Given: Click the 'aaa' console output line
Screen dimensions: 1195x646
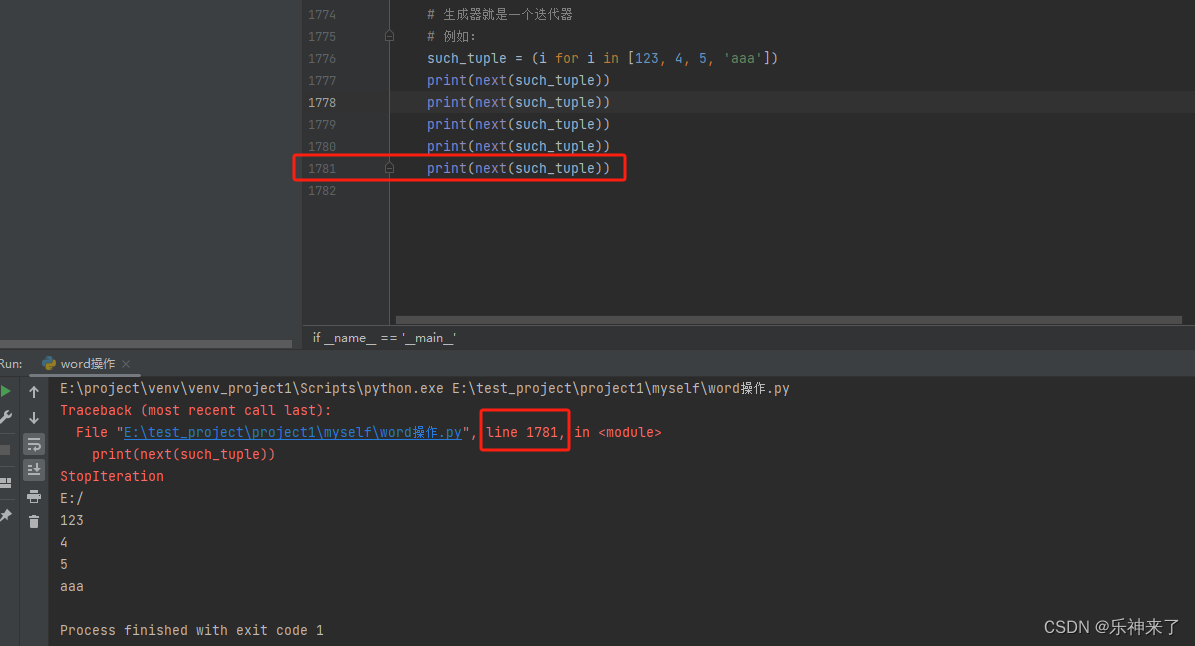Looking at the screenshot, I should (x=72, y=587).
